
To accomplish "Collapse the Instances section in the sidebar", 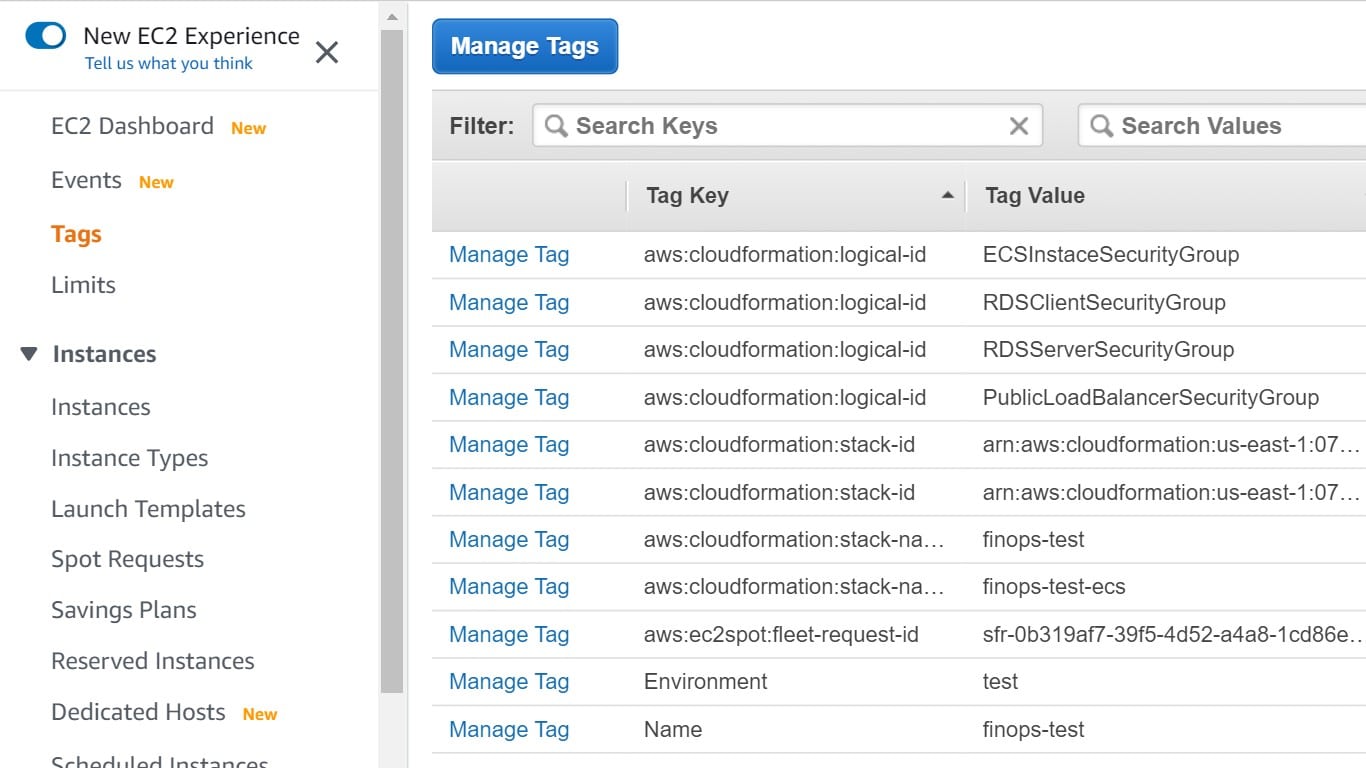I will (x=28, y=353).
